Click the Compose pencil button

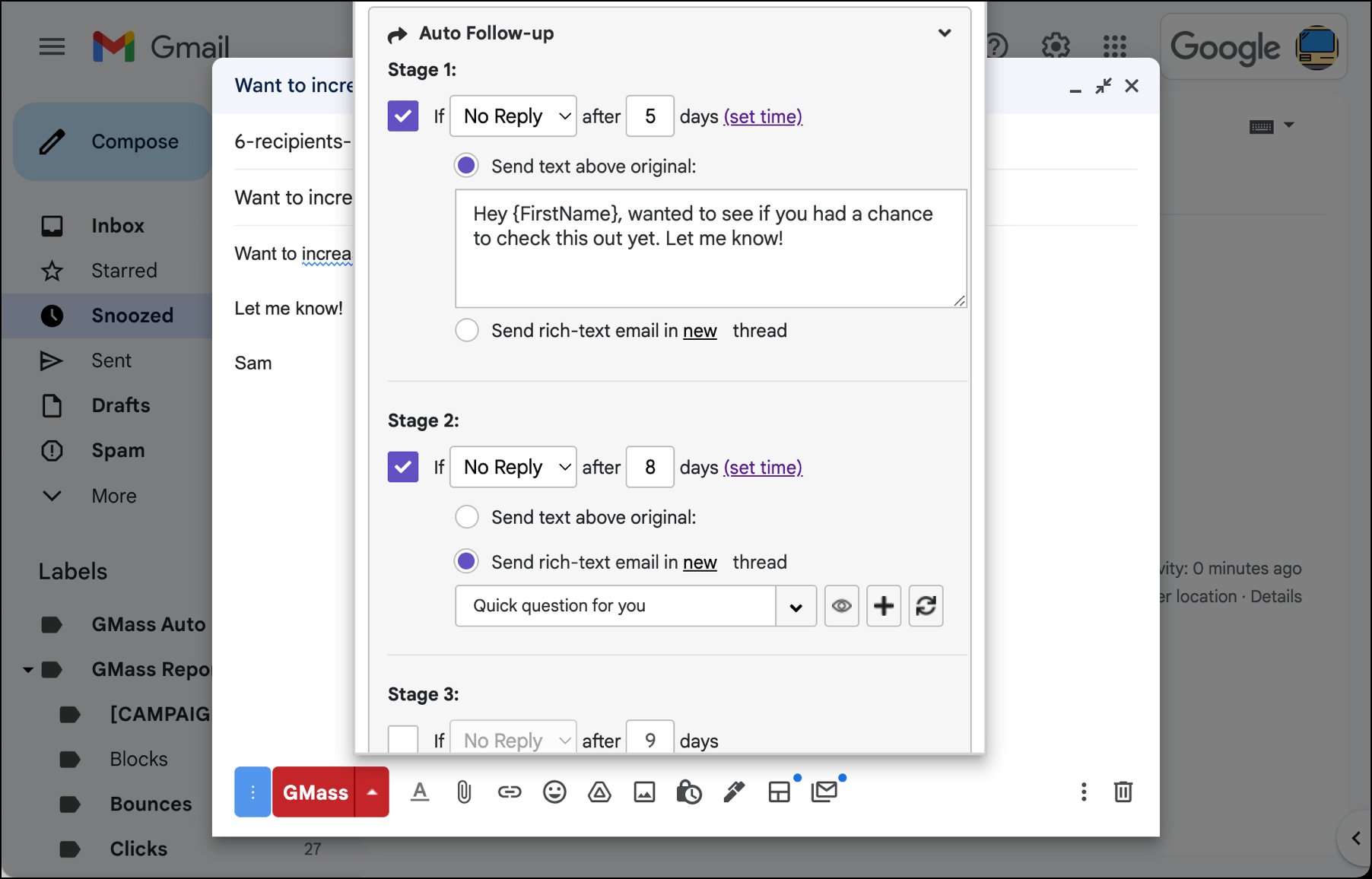click(x=114, y=141)
